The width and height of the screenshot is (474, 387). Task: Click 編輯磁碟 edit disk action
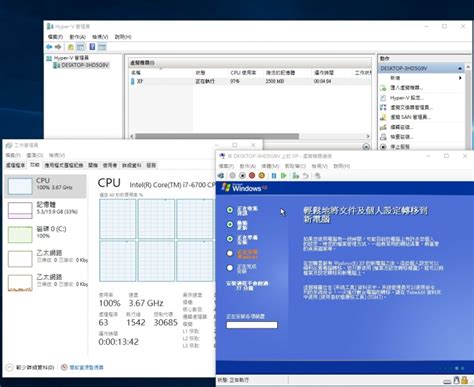(402, 127)
